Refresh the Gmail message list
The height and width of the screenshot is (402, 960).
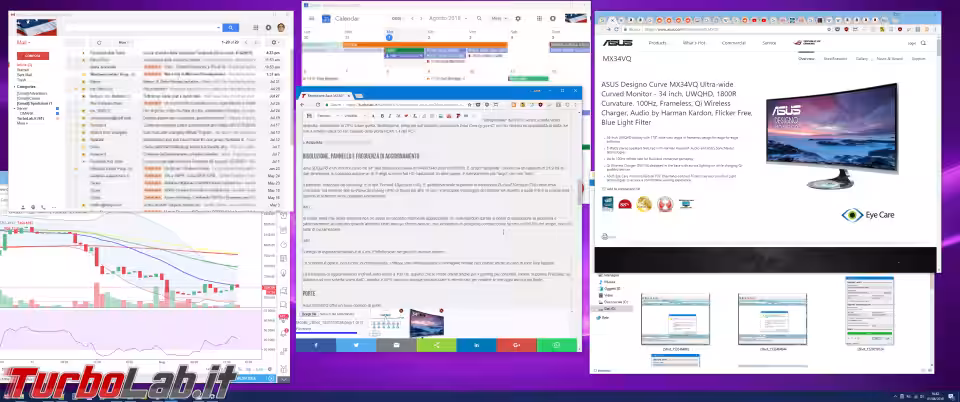99,43
